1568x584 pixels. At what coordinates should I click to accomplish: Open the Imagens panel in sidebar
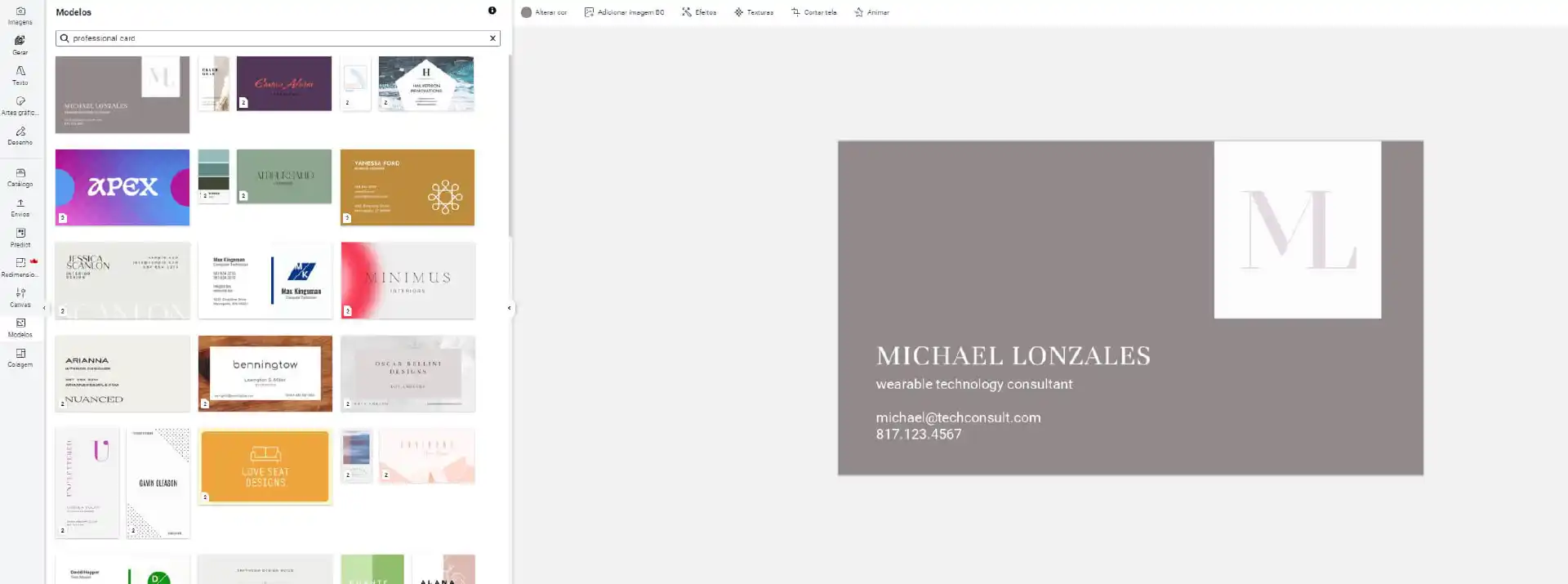20,16
